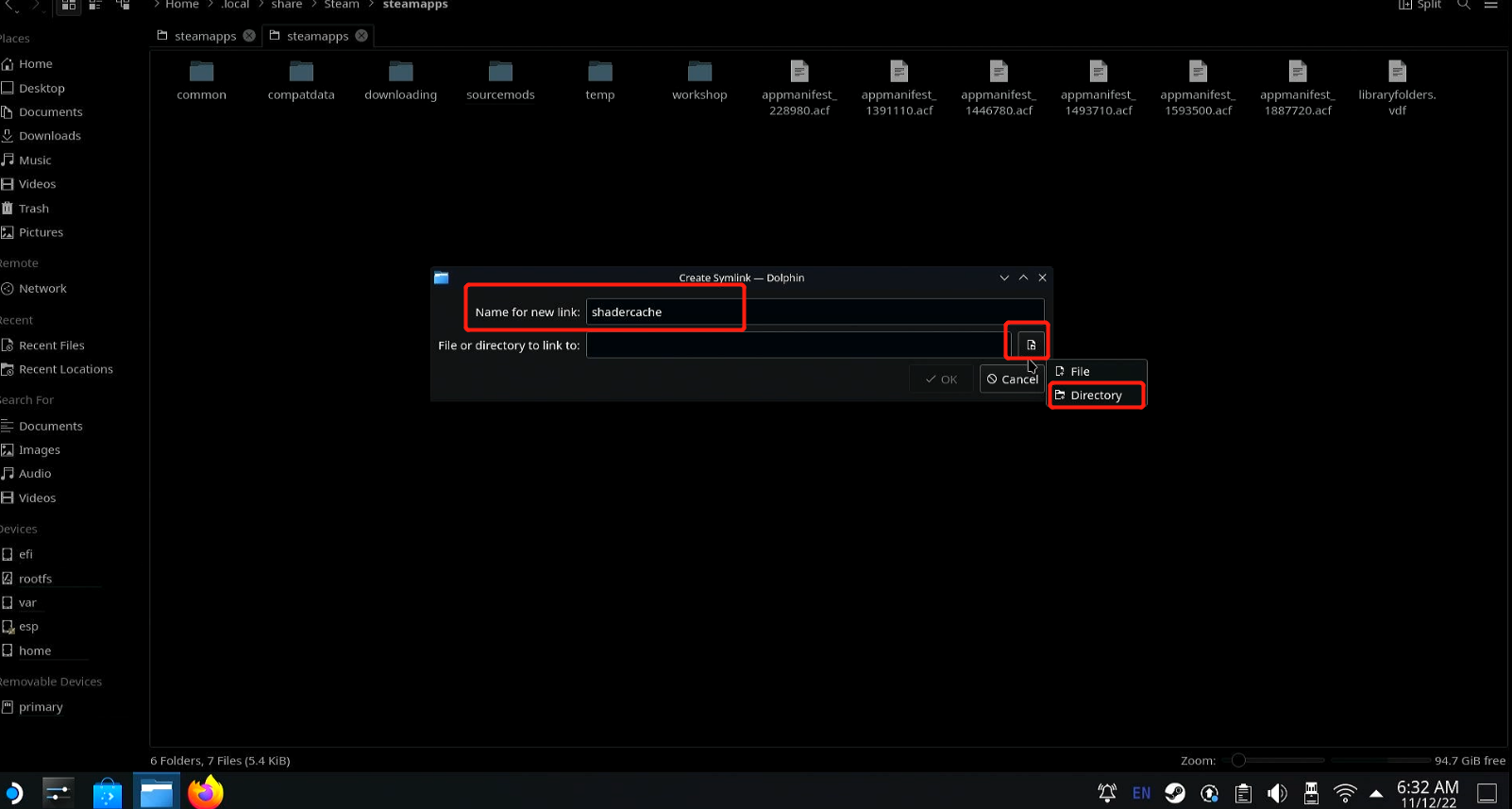Click the free space bar indicator
The width and height of the screenshot is (1512, 809).
pos(1381,760)
